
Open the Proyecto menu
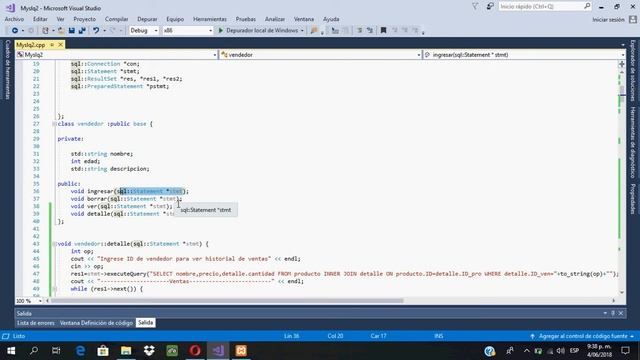84,19
